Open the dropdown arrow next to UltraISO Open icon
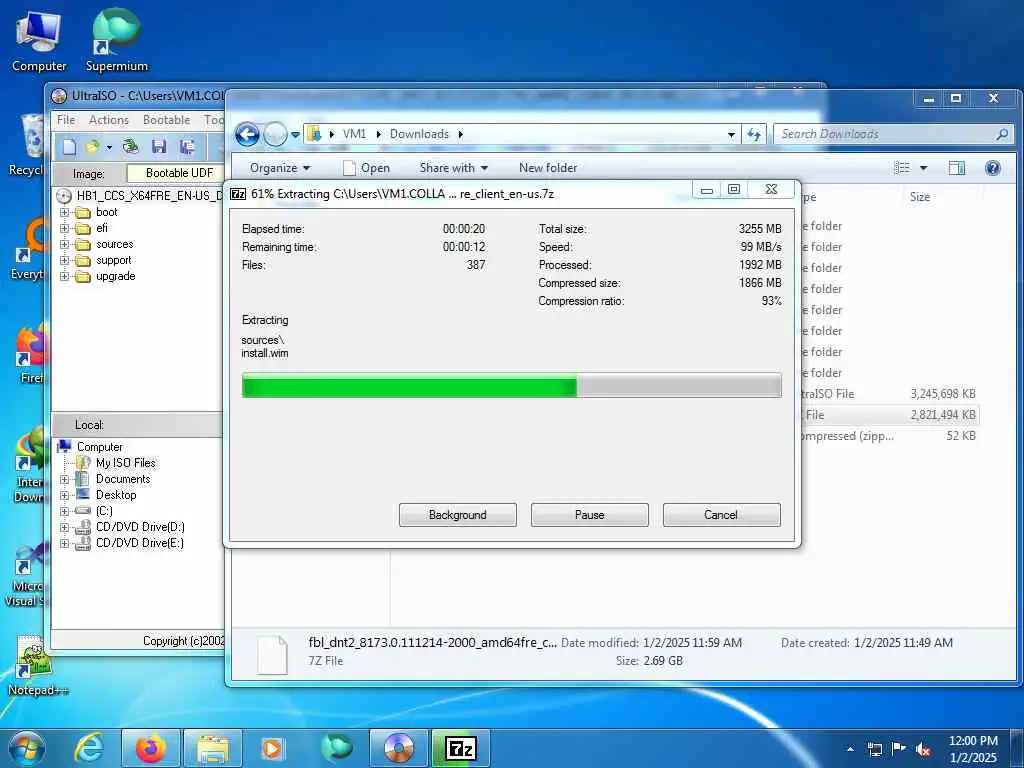This screenshot has width=1024, height=768. click(109, 148)
